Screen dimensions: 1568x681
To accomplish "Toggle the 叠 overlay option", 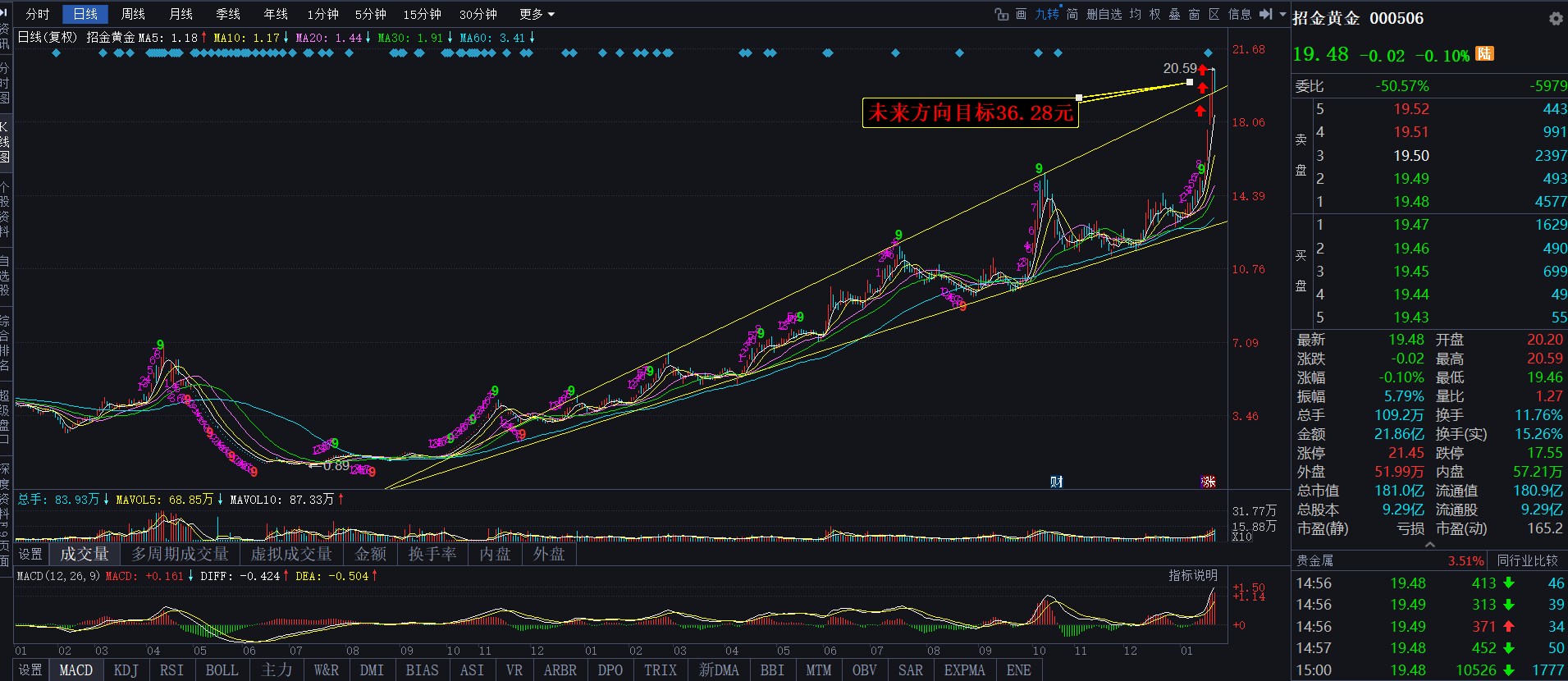I will (x=1175, y=14).
